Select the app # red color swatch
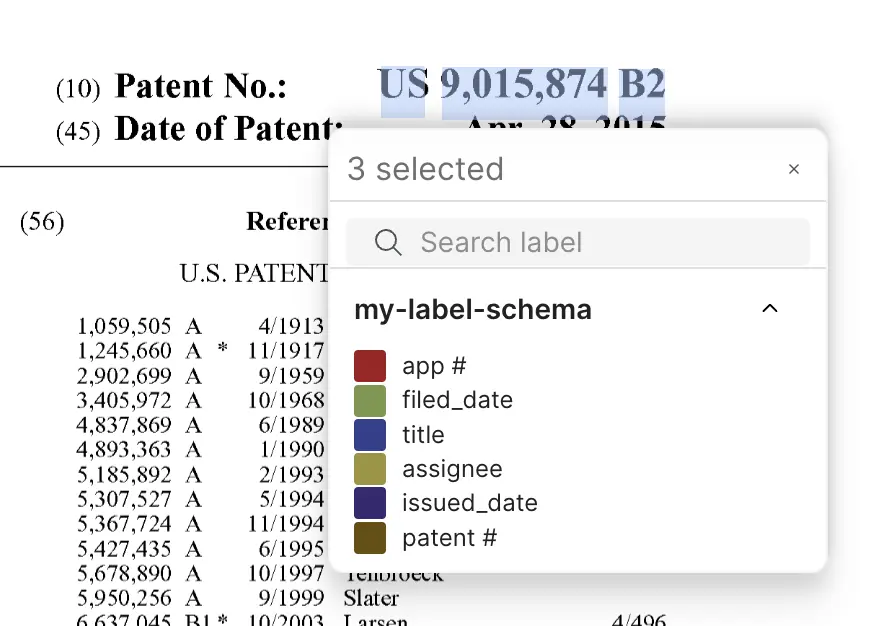Screen dimensions: 888x626 (370, 366)
